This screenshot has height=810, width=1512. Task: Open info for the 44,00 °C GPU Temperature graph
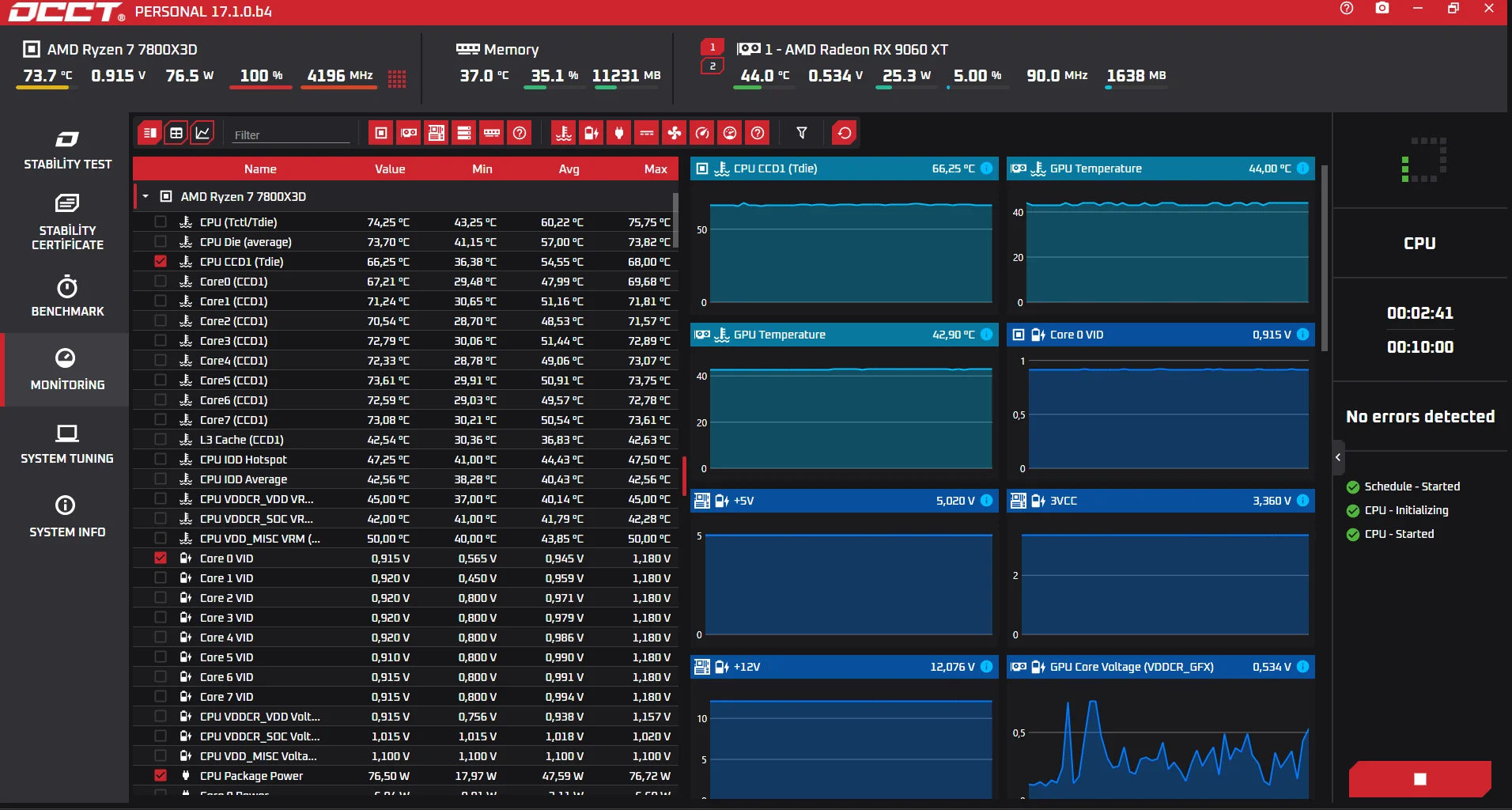(x=1303, y=168)
